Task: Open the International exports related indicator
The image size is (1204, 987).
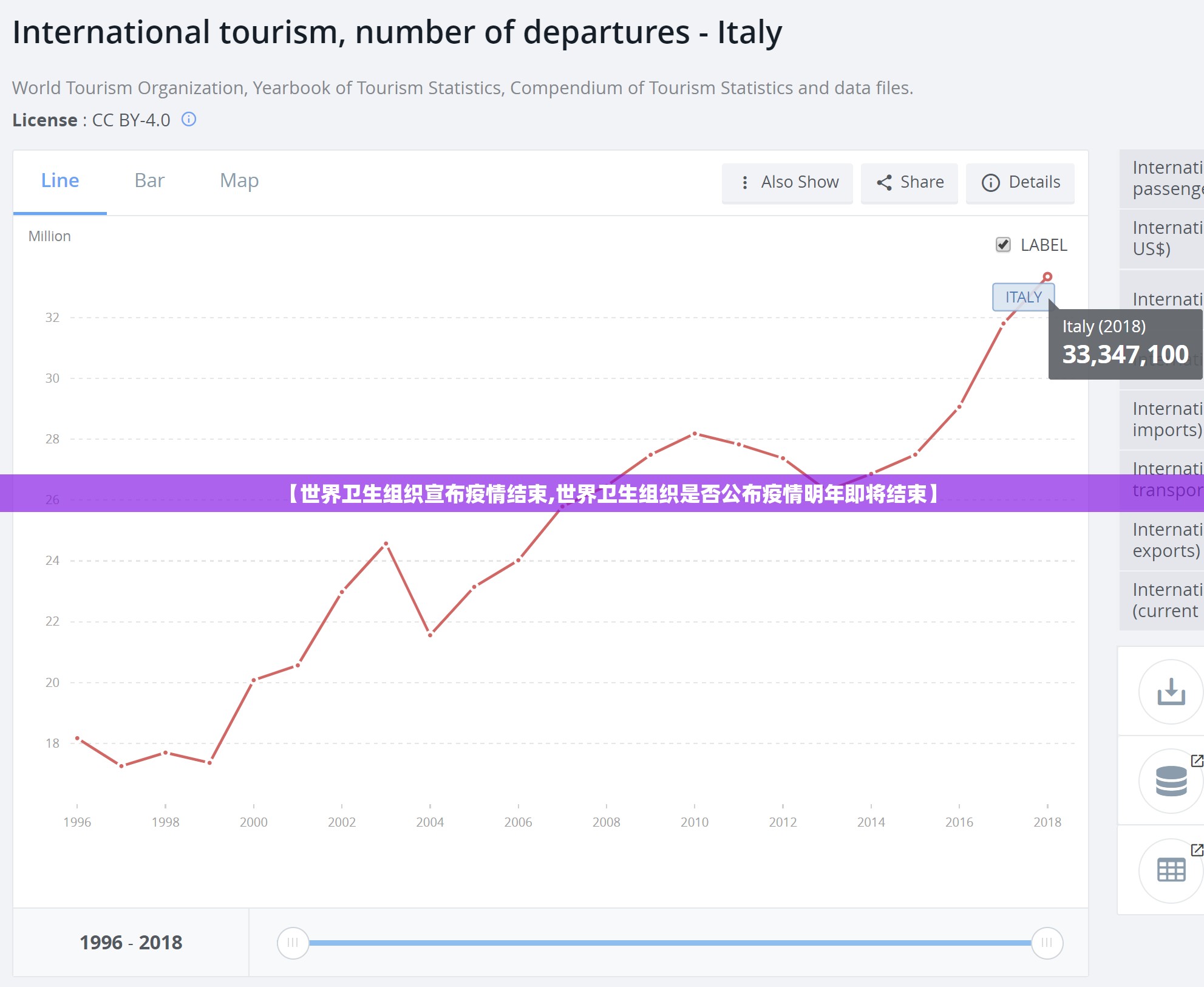Action: (x=1162, y=540)
